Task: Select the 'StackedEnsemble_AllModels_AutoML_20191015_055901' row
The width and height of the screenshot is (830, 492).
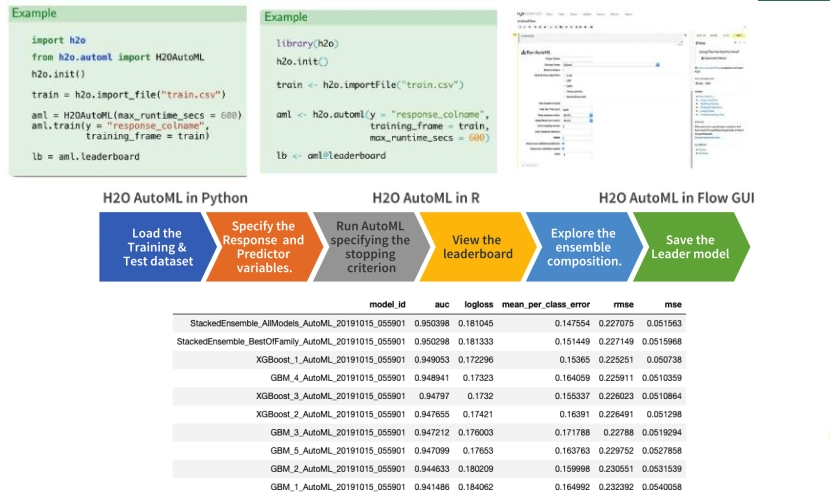Action: pos(429,323)
